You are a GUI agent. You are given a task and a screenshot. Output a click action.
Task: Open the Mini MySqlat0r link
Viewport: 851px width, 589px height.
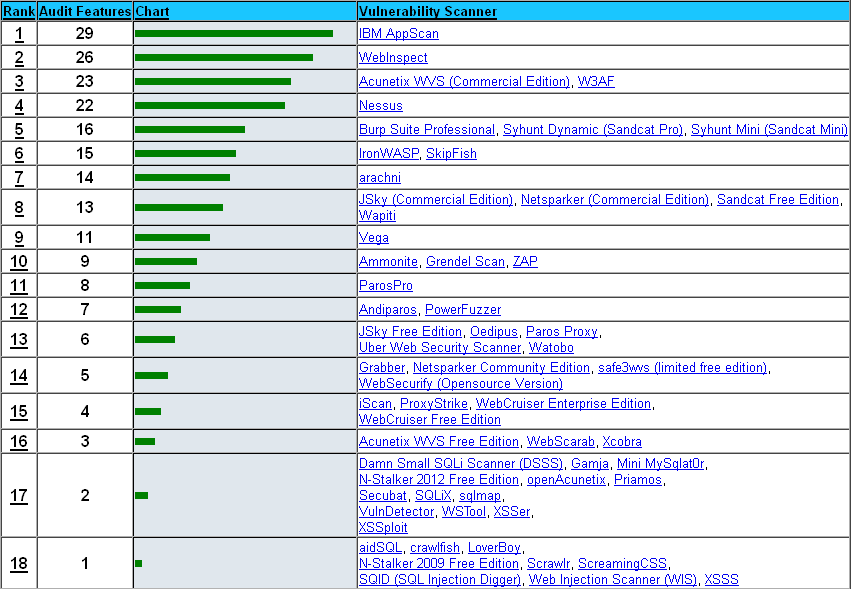[x=661, y=464]
